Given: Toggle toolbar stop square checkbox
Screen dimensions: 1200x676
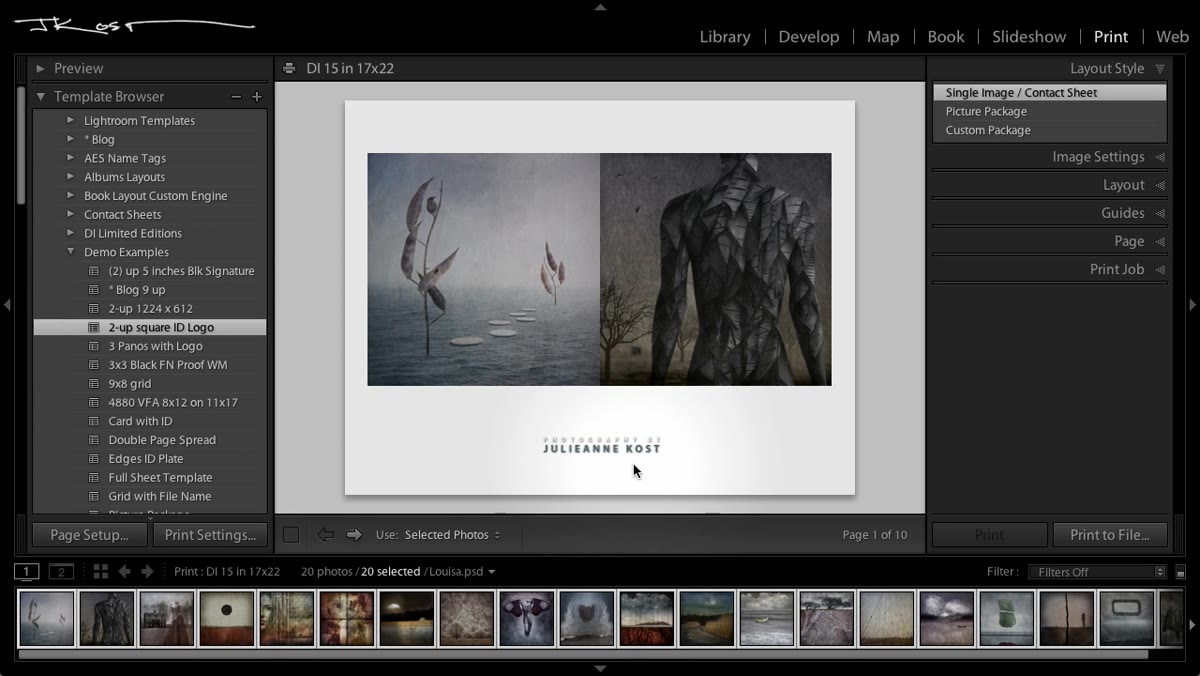Looking at the screenshot, I should pyautogui.click(x=291, y=535).
